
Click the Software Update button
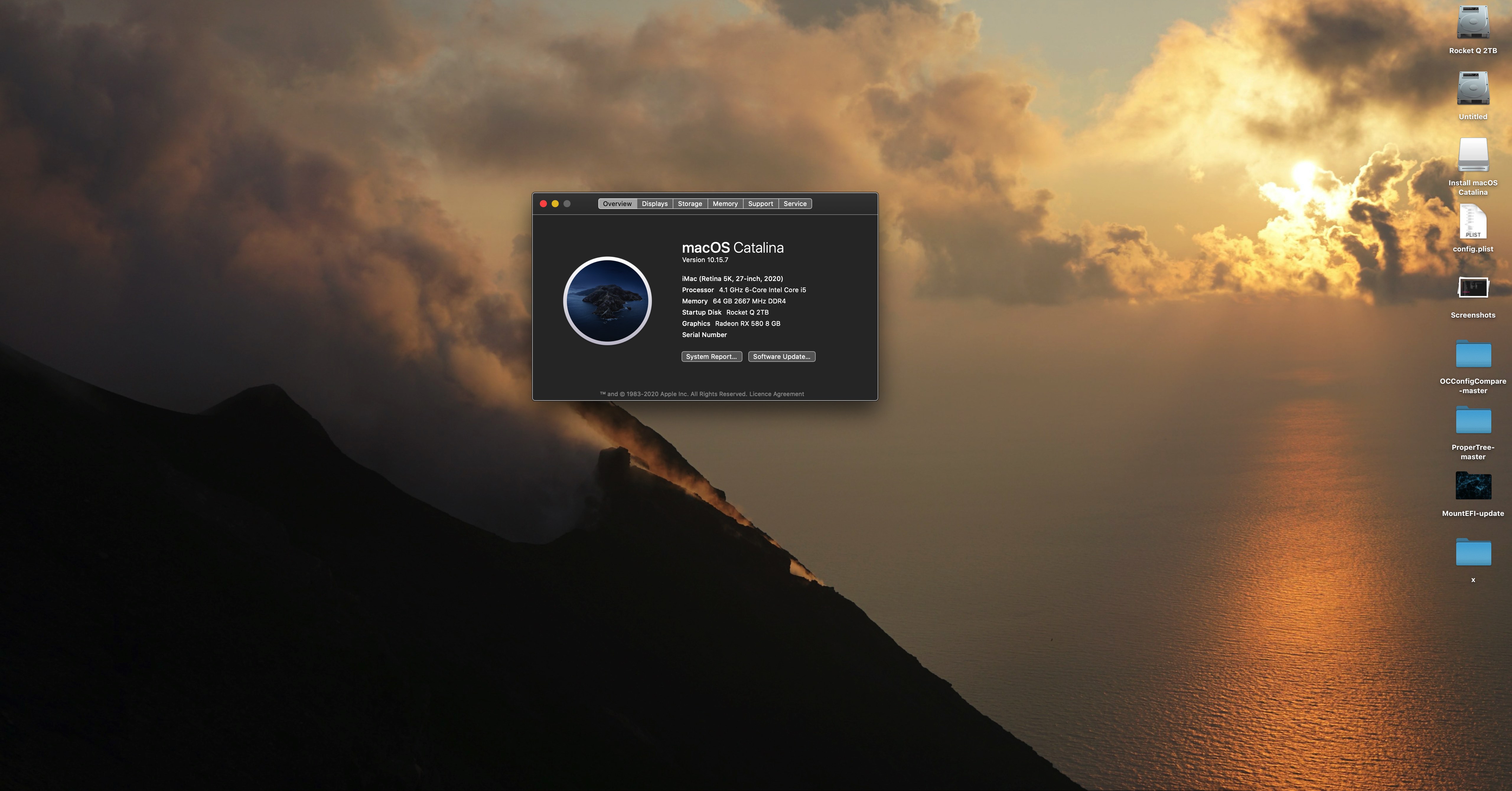pyautogui.click(x=781, y=357)
